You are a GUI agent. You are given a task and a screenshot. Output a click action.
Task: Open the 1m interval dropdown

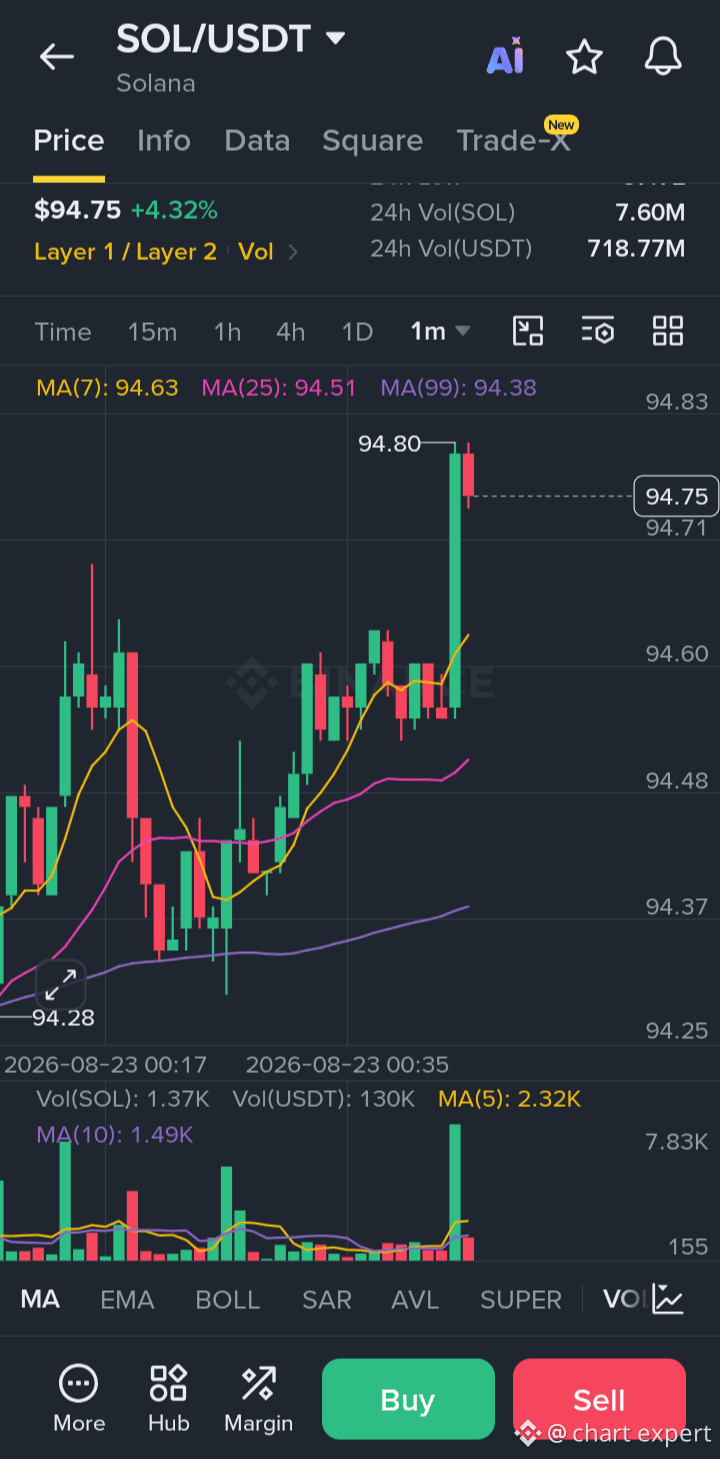pos(441,331)
